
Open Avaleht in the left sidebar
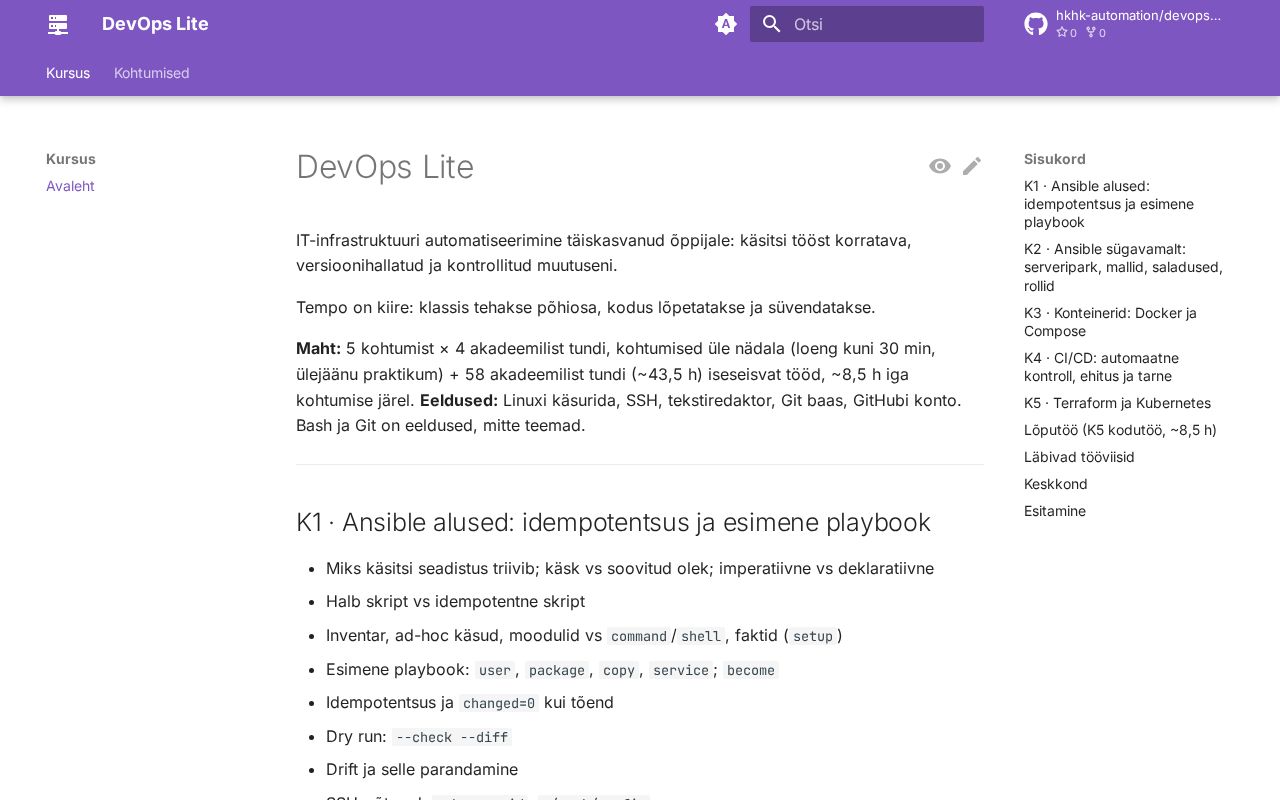click(x=70, y=186)
